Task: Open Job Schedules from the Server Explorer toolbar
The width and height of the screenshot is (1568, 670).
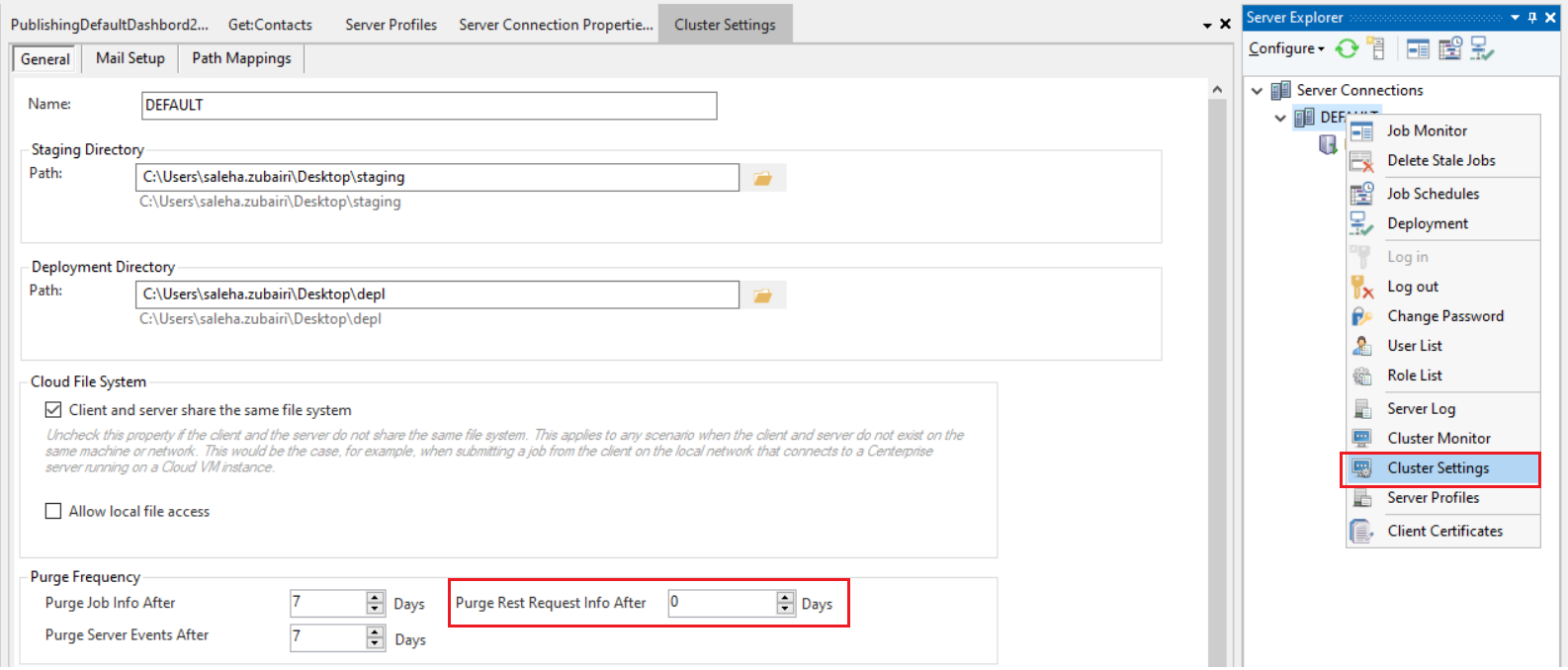Action: click(1450, 48)
